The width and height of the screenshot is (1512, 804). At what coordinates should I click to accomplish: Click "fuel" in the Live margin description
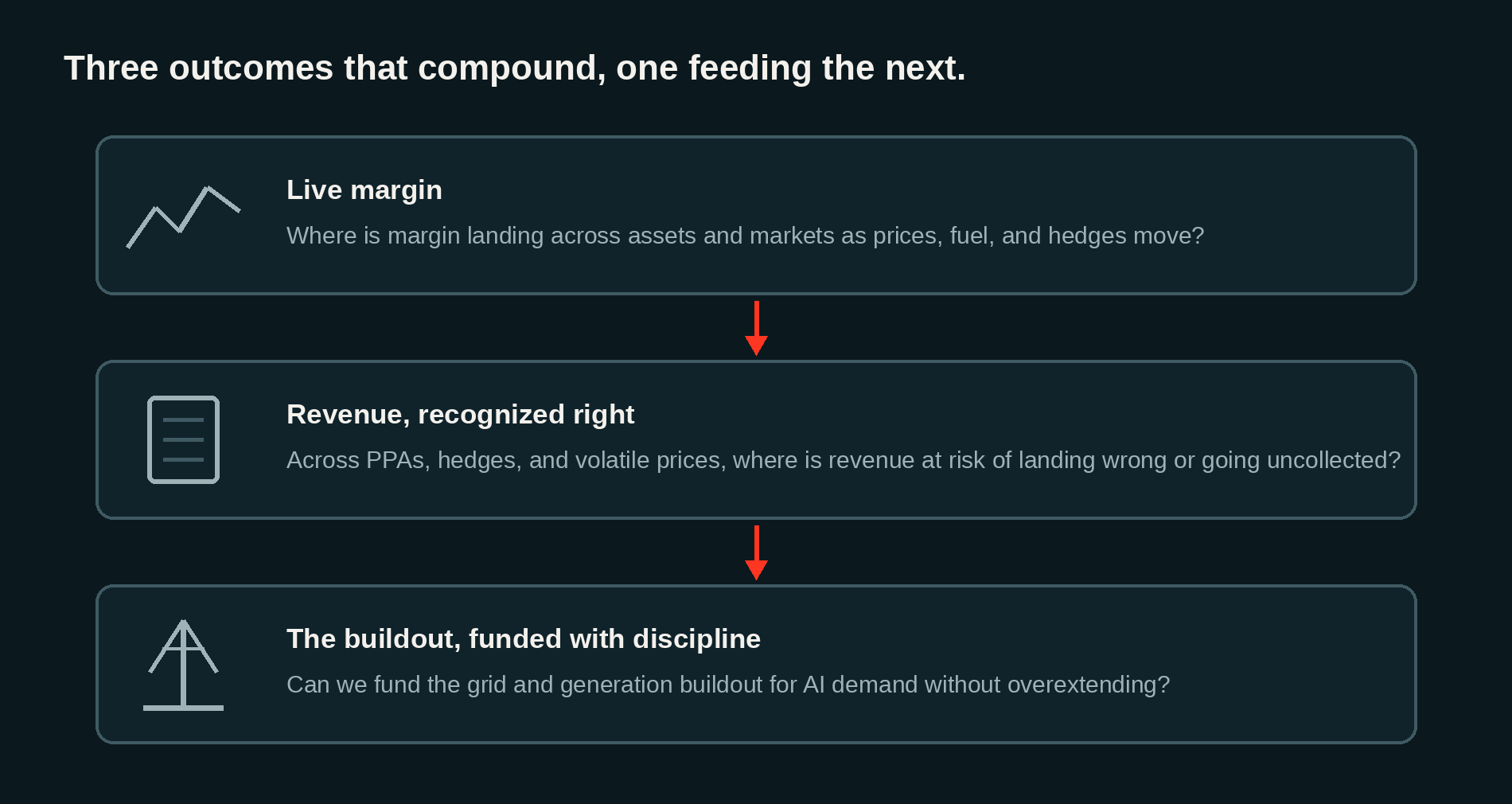(968, 236)
